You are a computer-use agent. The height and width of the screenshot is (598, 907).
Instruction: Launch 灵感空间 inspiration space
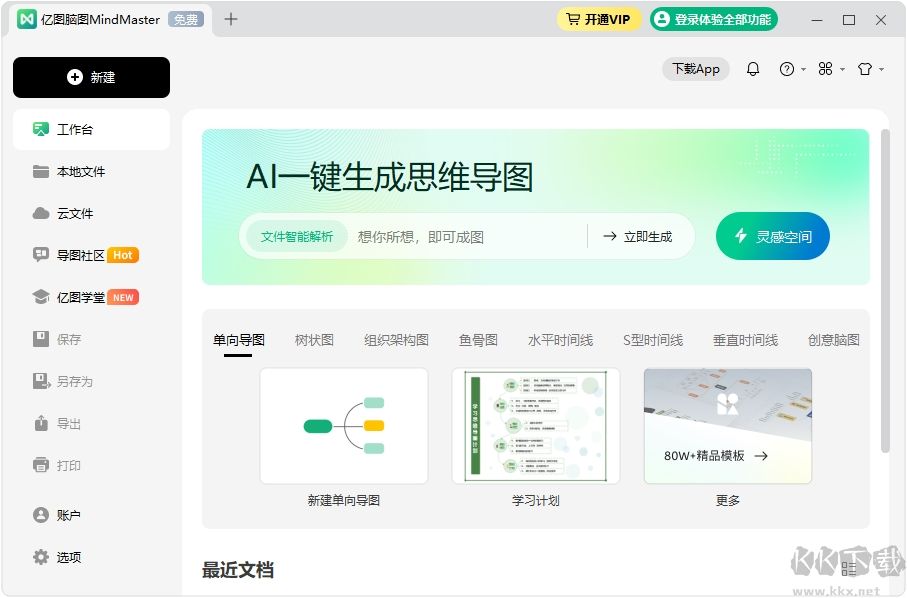772,236
